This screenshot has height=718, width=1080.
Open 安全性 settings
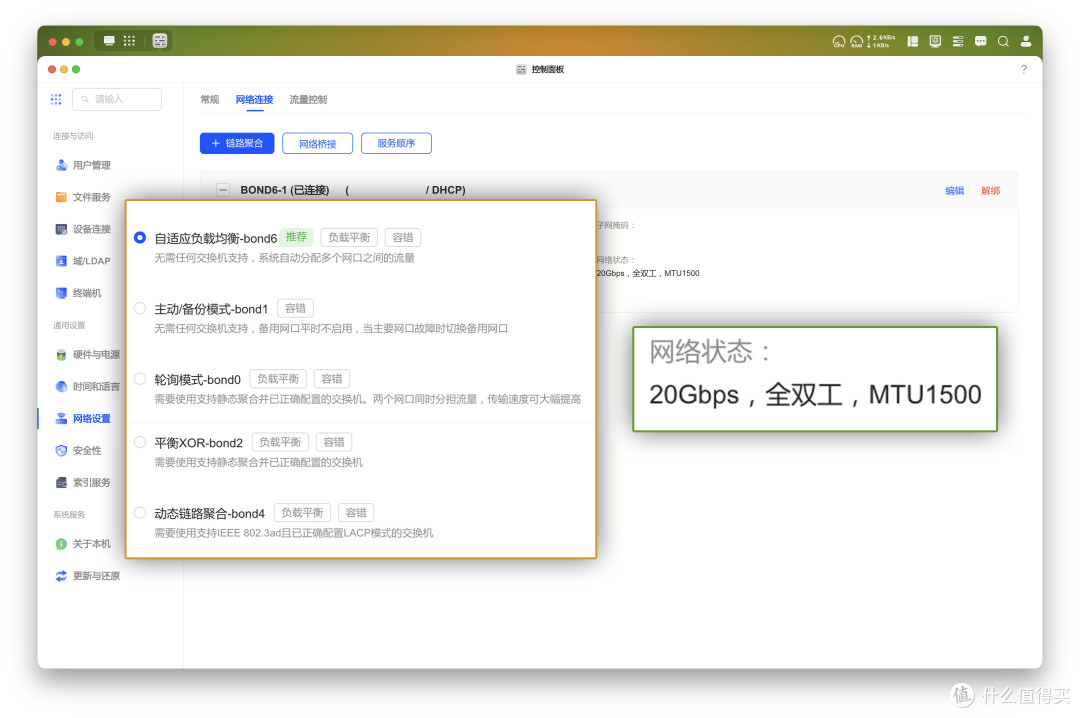tap(78, 451)
